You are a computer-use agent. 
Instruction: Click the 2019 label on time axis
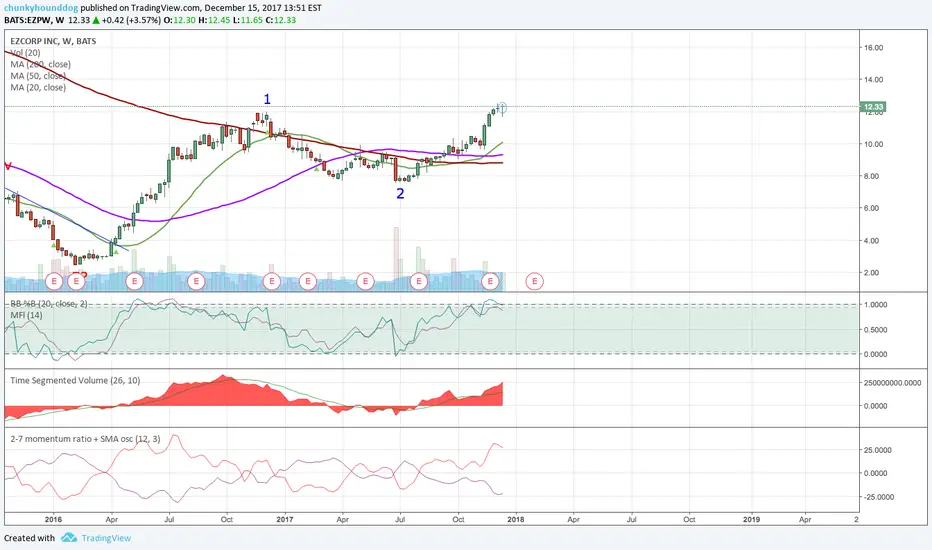[751, 519]
